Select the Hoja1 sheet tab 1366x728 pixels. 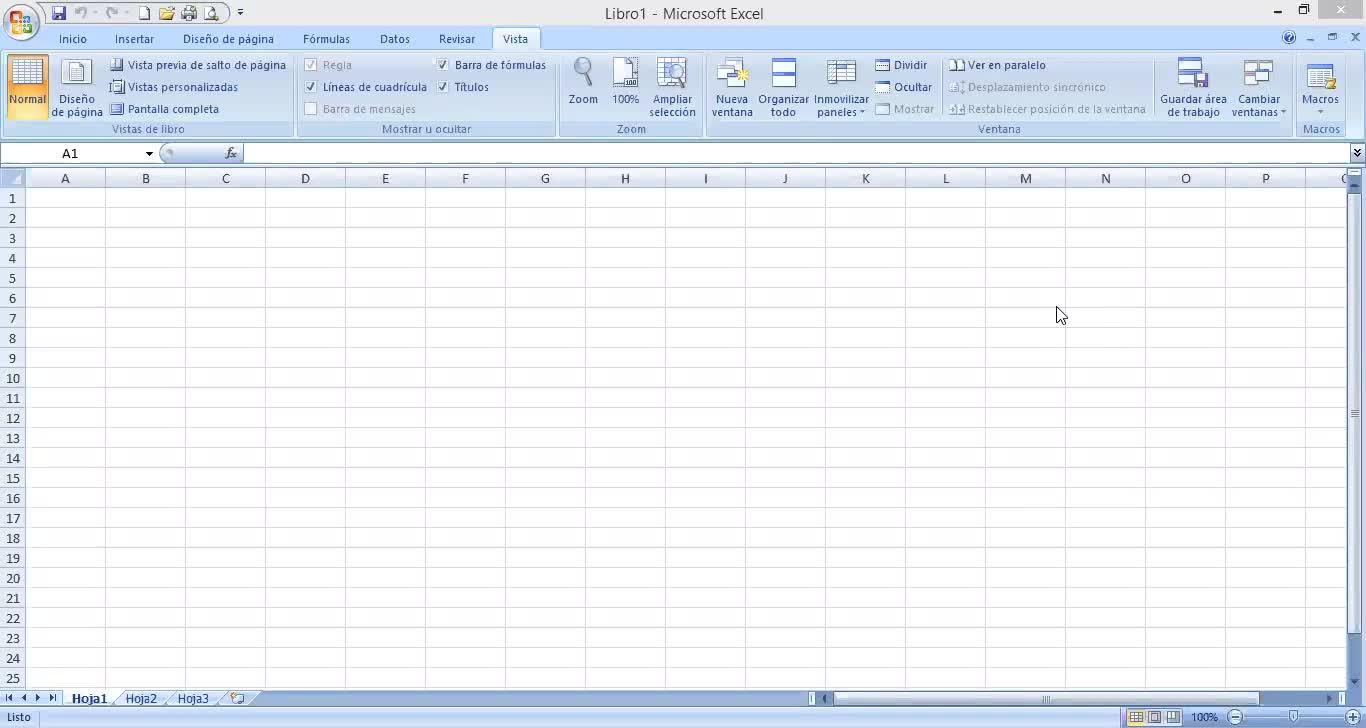tap(89, 698)
